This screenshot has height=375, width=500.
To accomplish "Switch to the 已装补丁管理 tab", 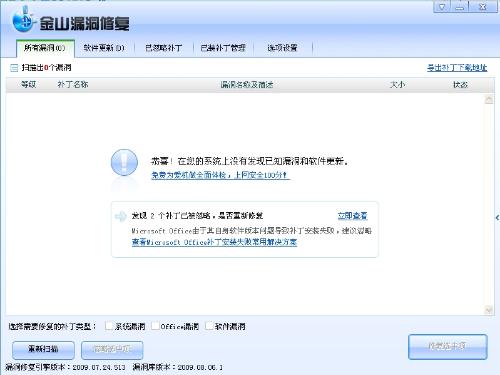I will point(223,48).
